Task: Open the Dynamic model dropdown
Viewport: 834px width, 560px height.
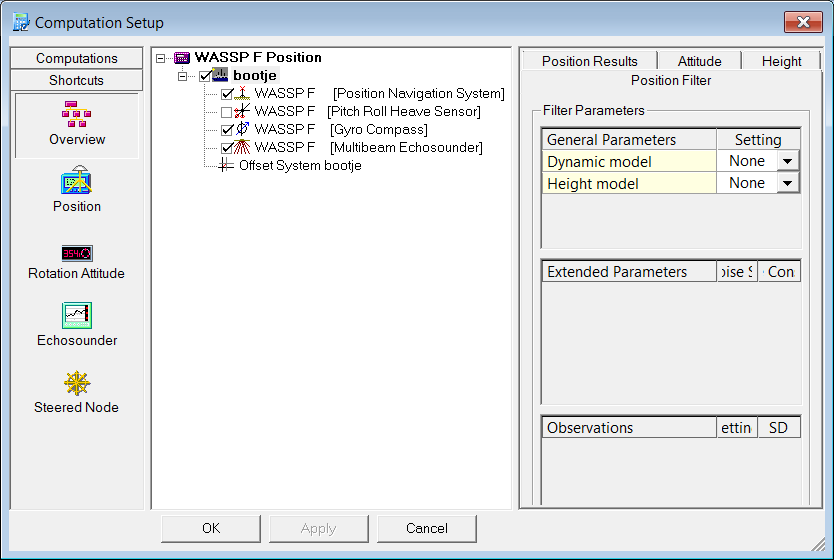Action: [788, 161]
